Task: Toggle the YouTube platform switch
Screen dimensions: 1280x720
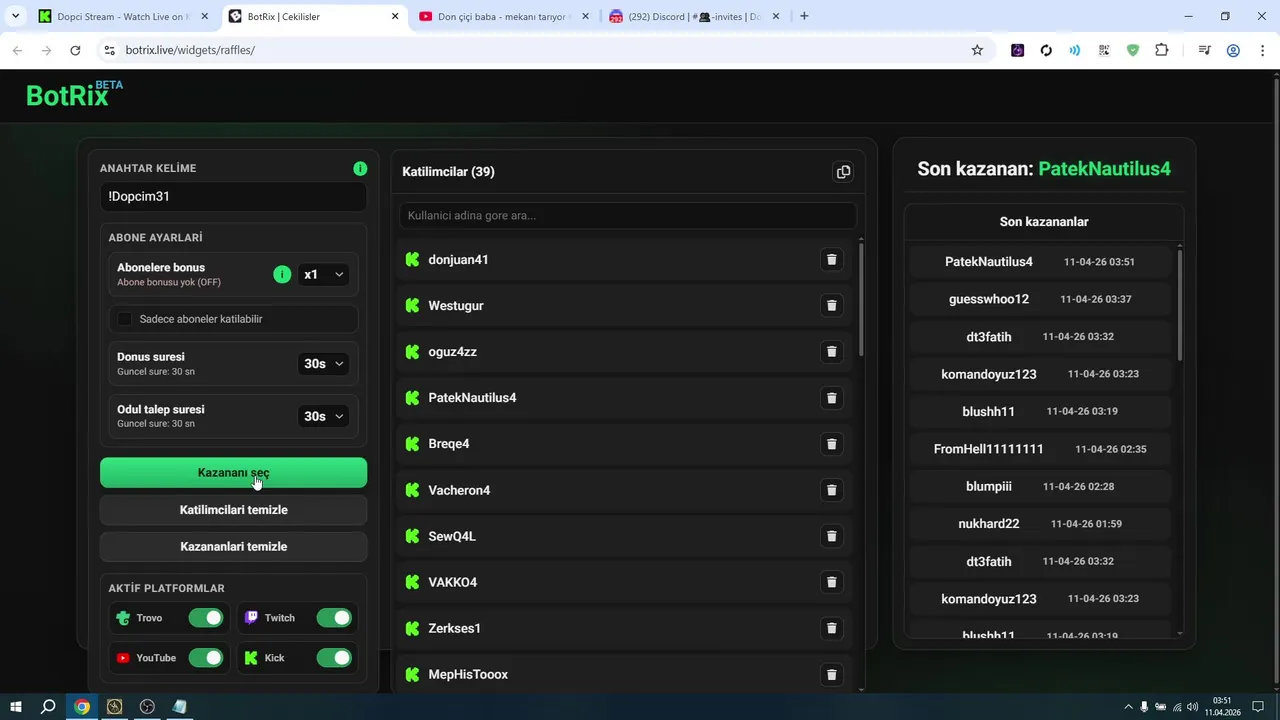Action: pyautogui.click(x=206, y=658)
